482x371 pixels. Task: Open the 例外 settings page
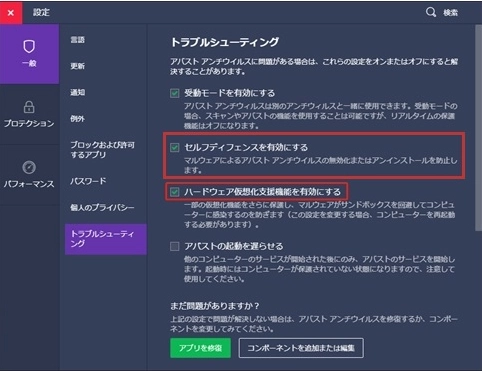click(x=77, y=119)
